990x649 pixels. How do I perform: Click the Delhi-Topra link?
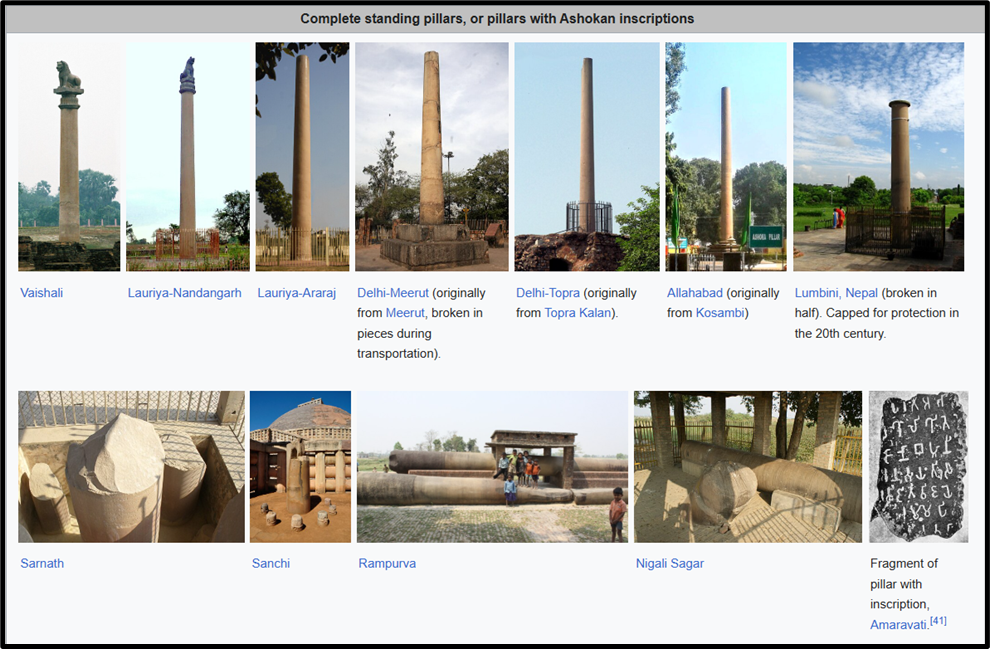coord(548,293)
